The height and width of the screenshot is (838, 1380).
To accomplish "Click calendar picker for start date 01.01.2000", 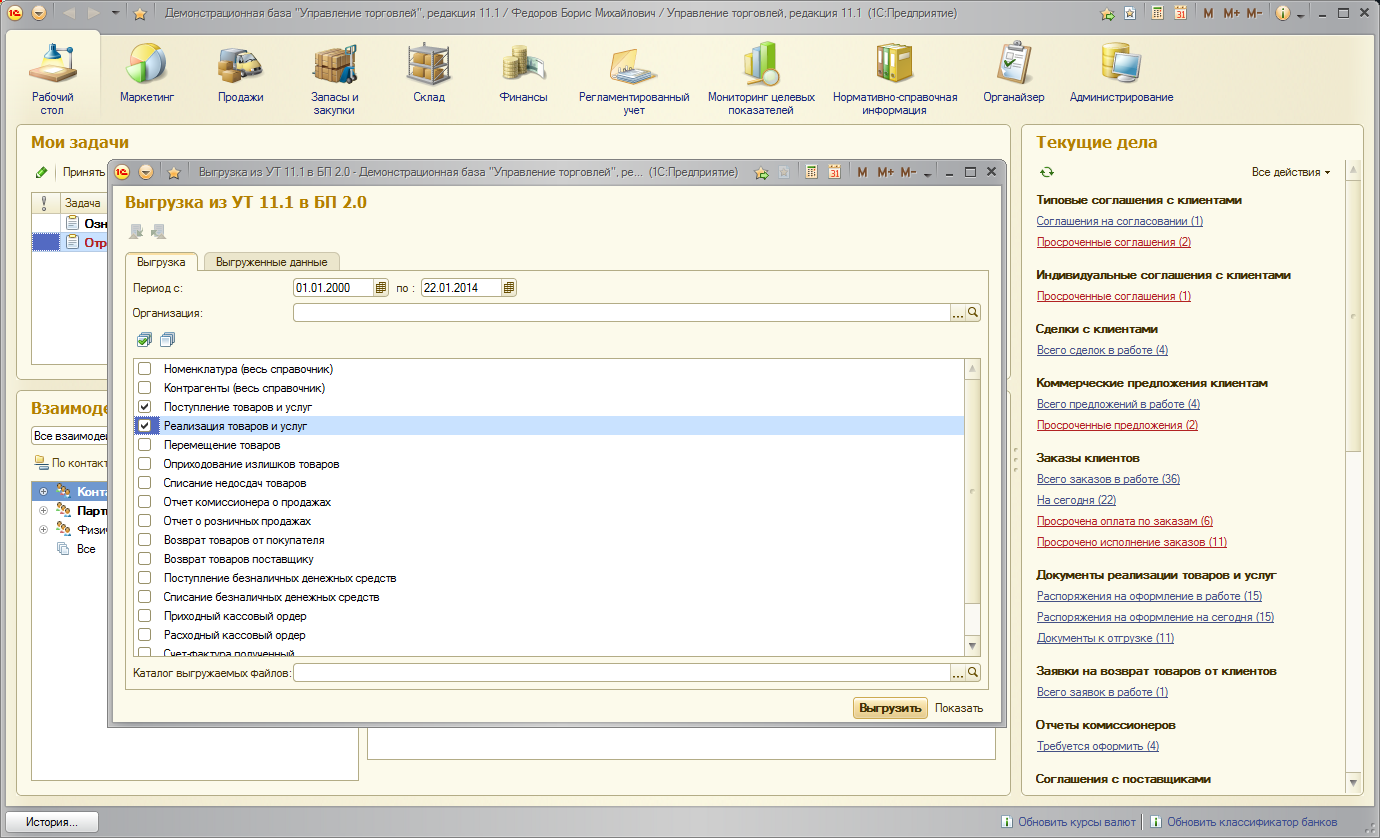I will click(x=381, y=288).
